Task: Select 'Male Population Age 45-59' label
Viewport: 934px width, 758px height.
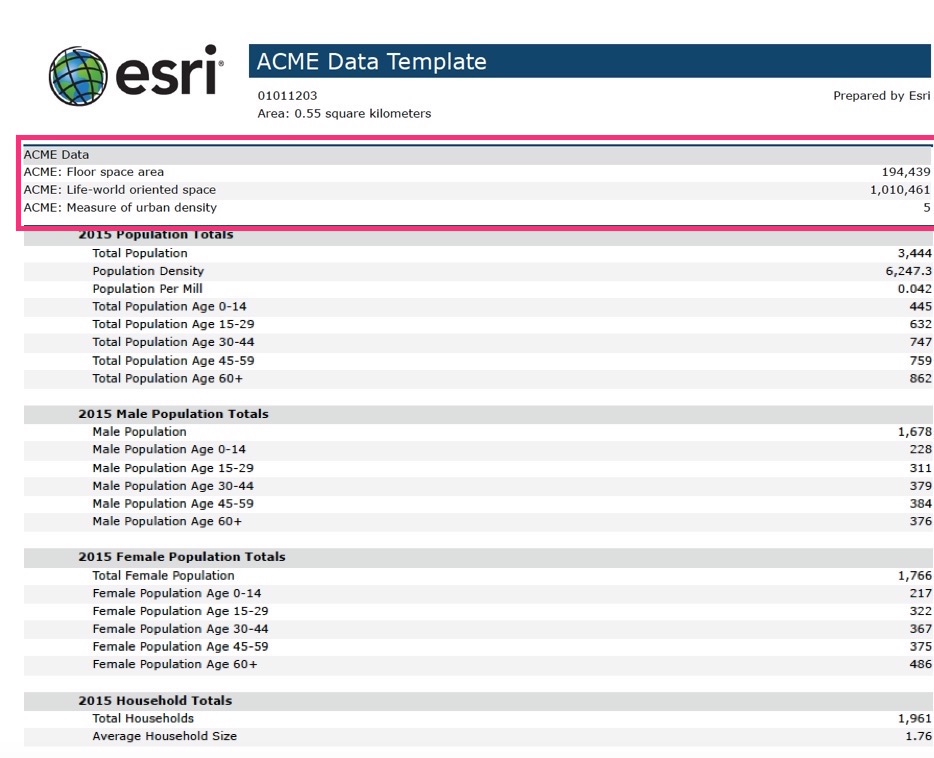Action: pos(173,504)
